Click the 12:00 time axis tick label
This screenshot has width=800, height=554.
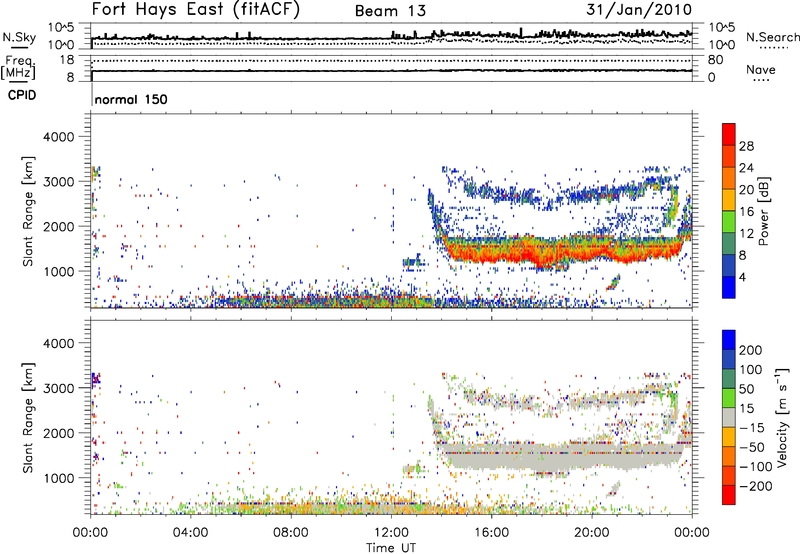click(x=391, y=533)
